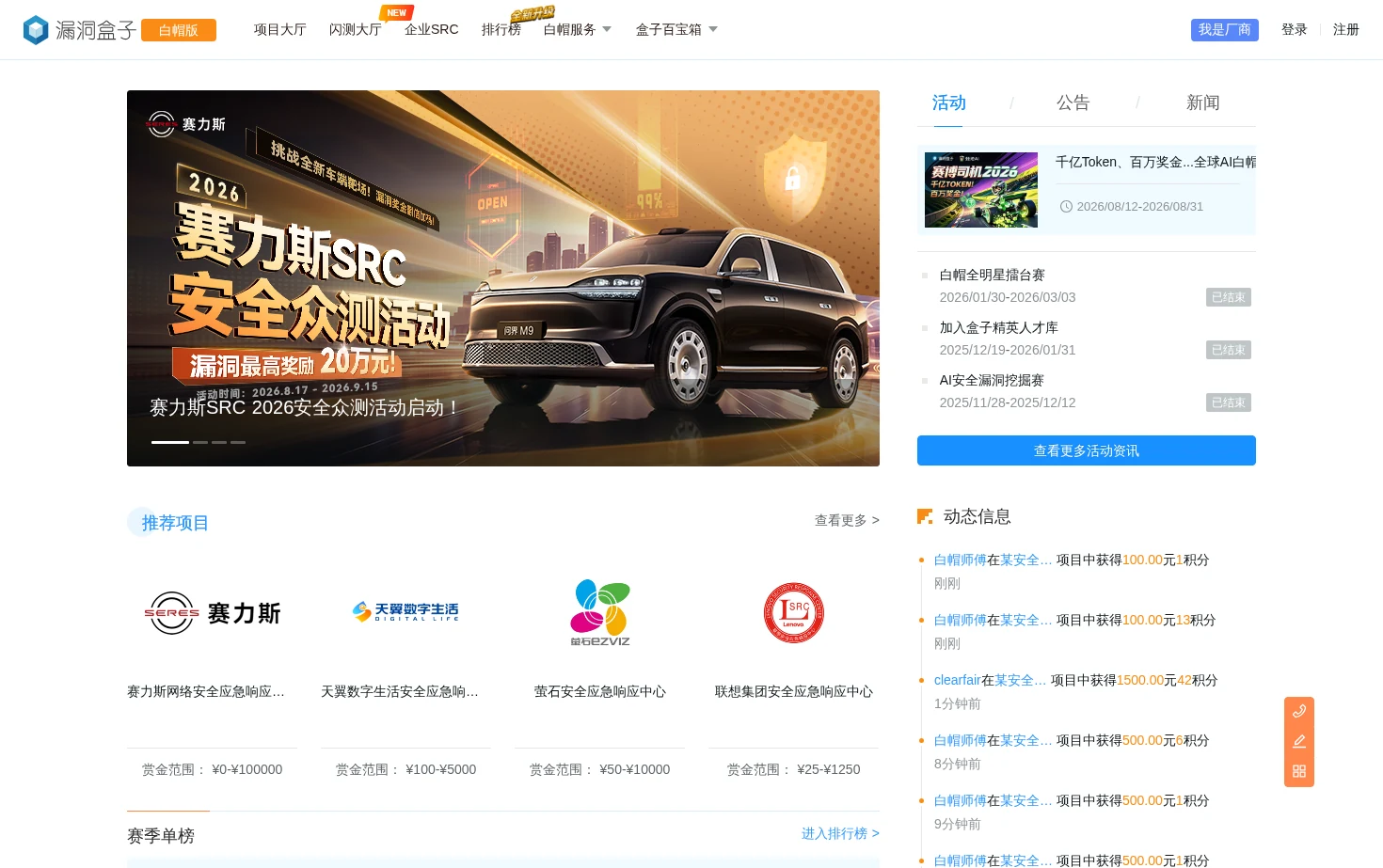Click the 赛季单榜 heading
Screen dimensions: 1383x868
coord(161,835)
